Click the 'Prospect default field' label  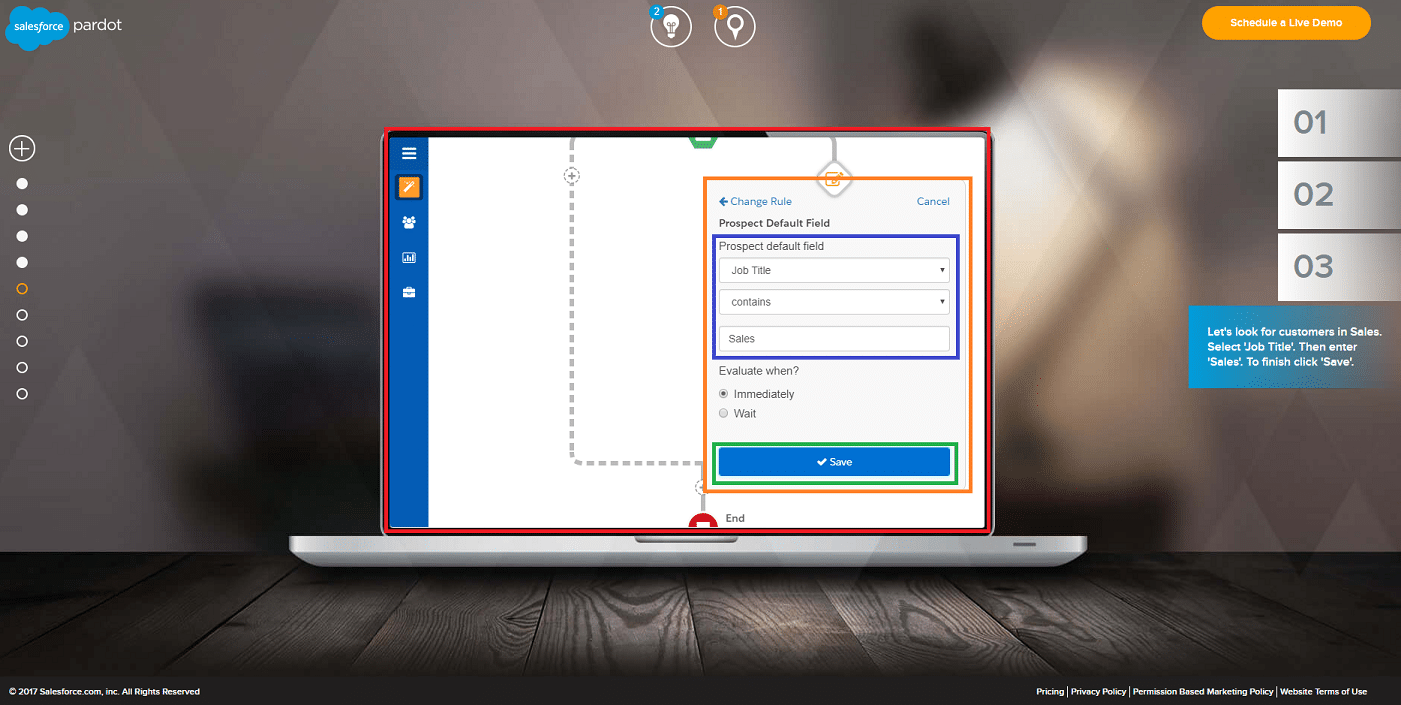(771, 246)
